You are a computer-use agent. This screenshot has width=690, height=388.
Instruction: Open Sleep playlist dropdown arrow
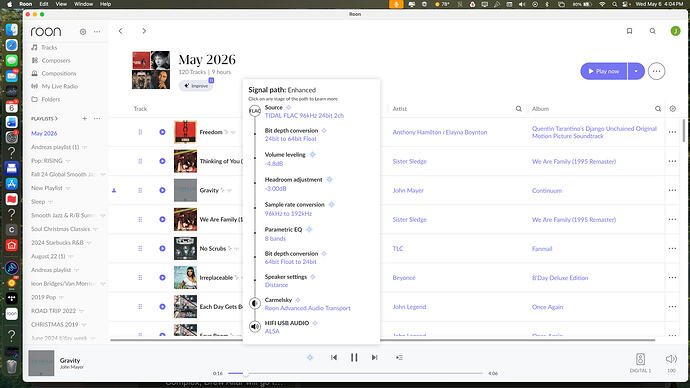[50, 202]
